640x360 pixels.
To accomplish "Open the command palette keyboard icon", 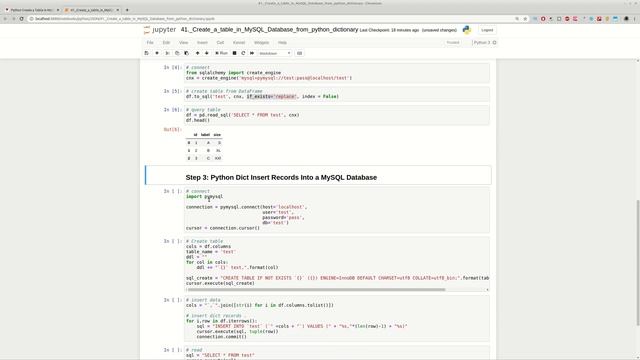I will click(300, 53).
